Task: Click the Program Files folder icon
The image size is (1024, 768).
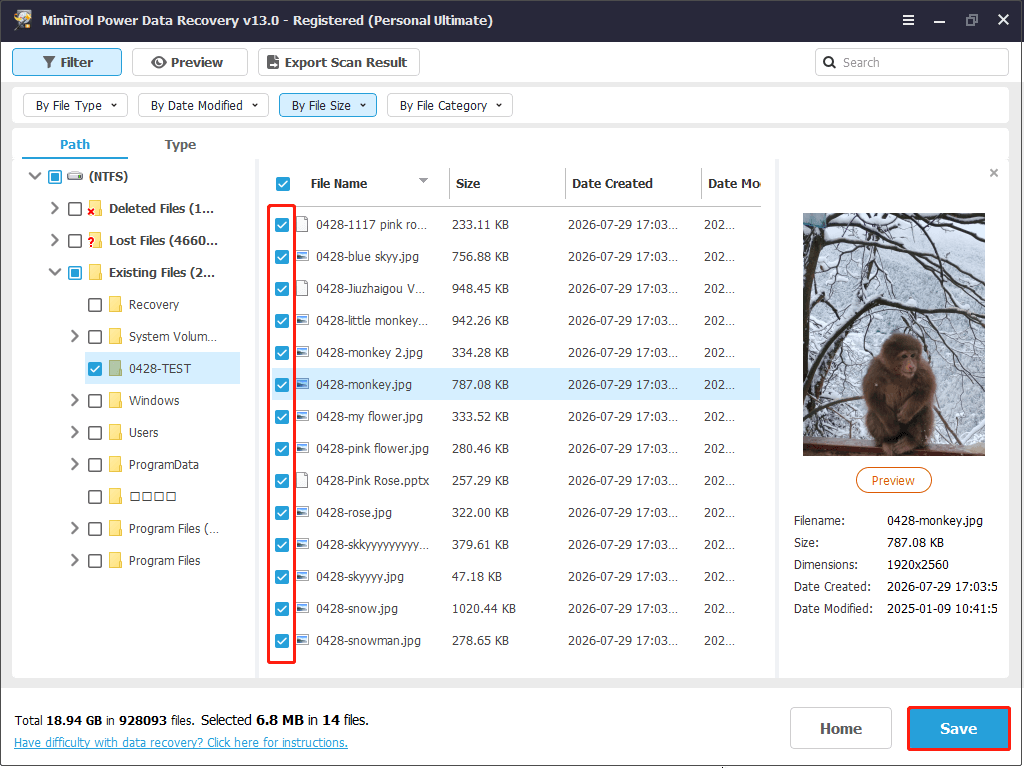Action: coord(116,560)
